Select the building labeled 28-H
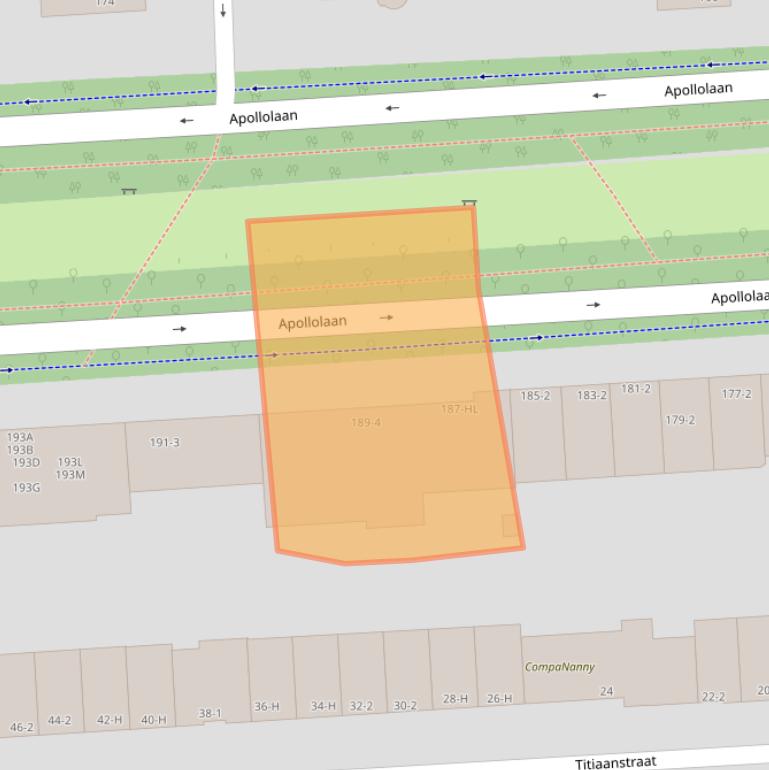769x770 pixels. click(455, 698)
